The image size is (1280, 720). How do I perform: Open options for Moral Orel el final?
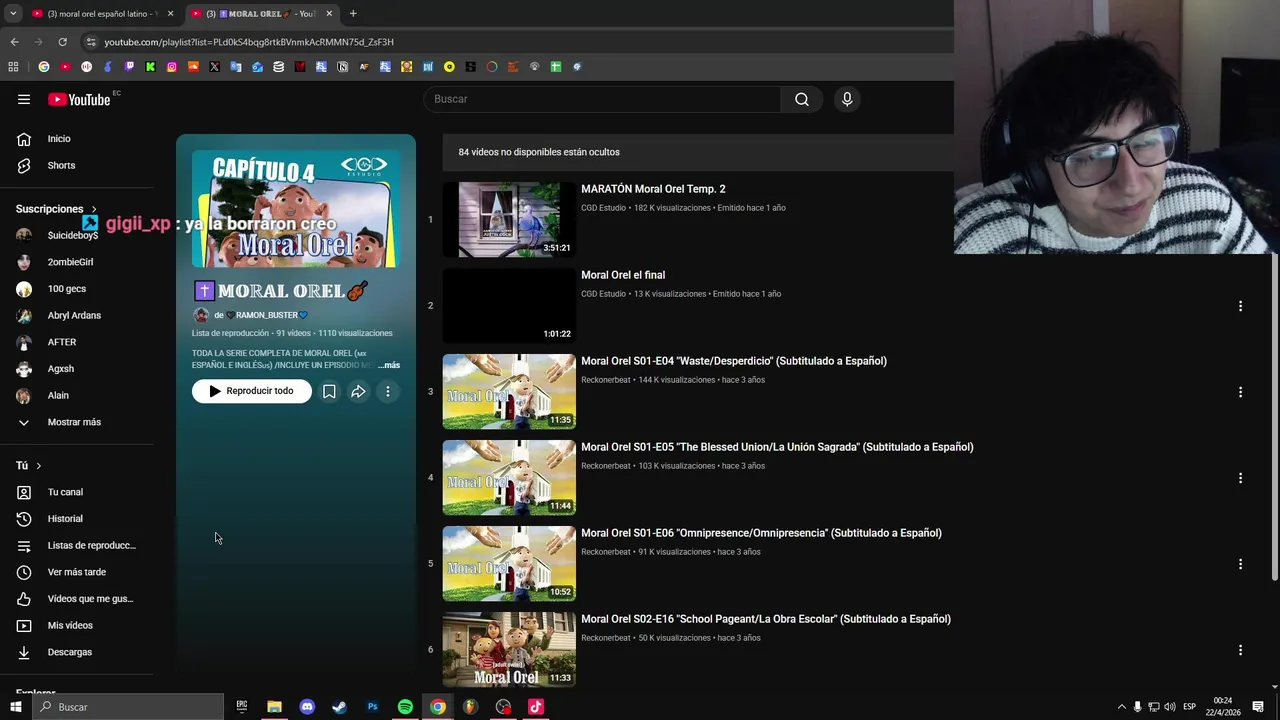click(x=1240, y=306)
